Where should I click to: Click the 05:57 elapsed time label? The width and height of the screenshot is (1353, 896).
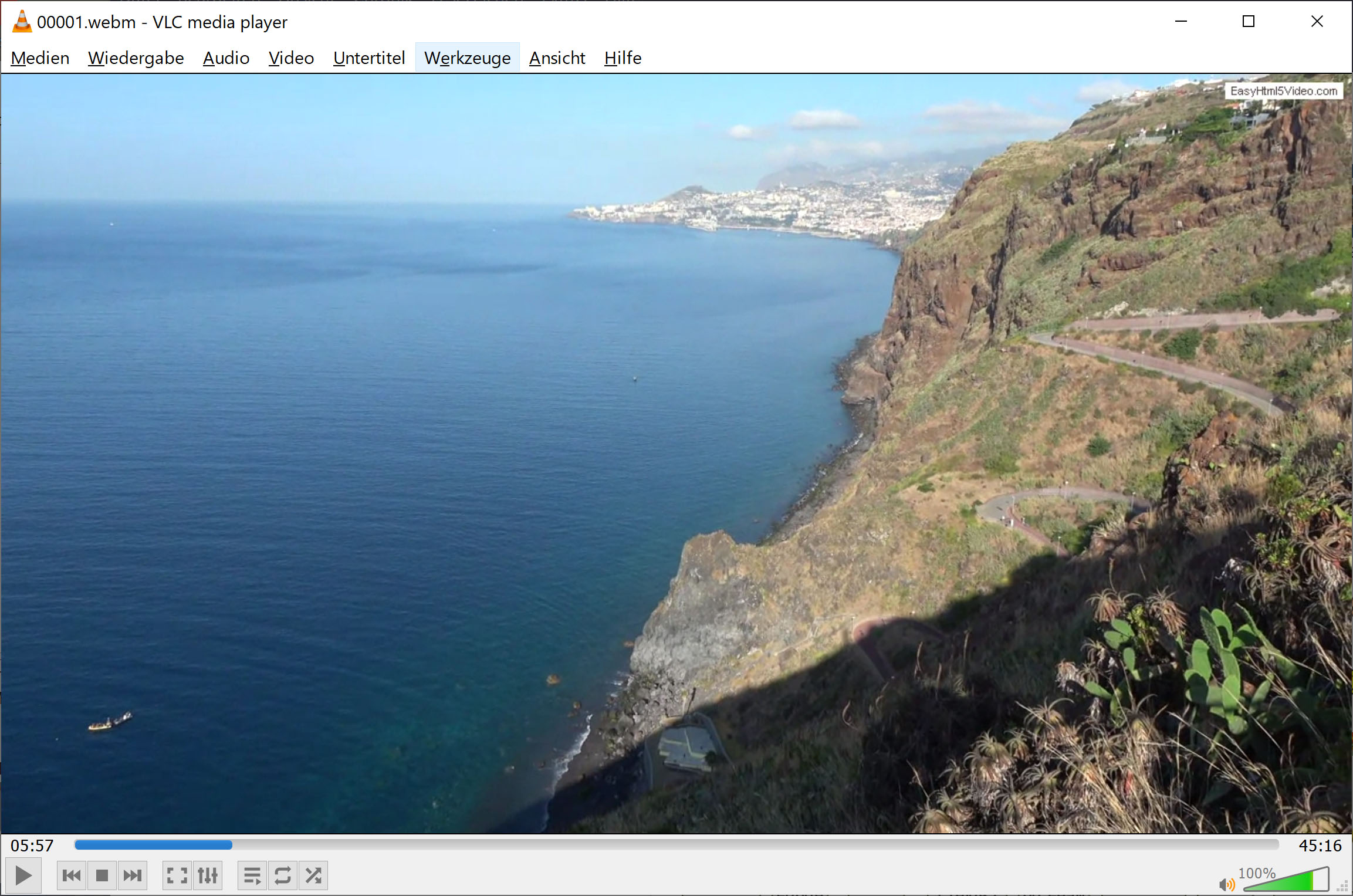tap(32, 846)
